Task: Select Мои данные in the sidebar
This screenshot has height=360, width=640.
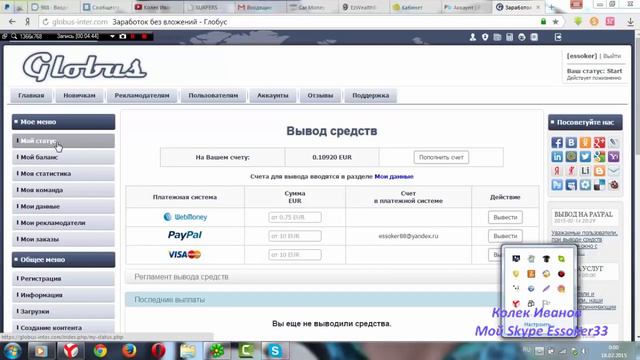Action: 63,206
